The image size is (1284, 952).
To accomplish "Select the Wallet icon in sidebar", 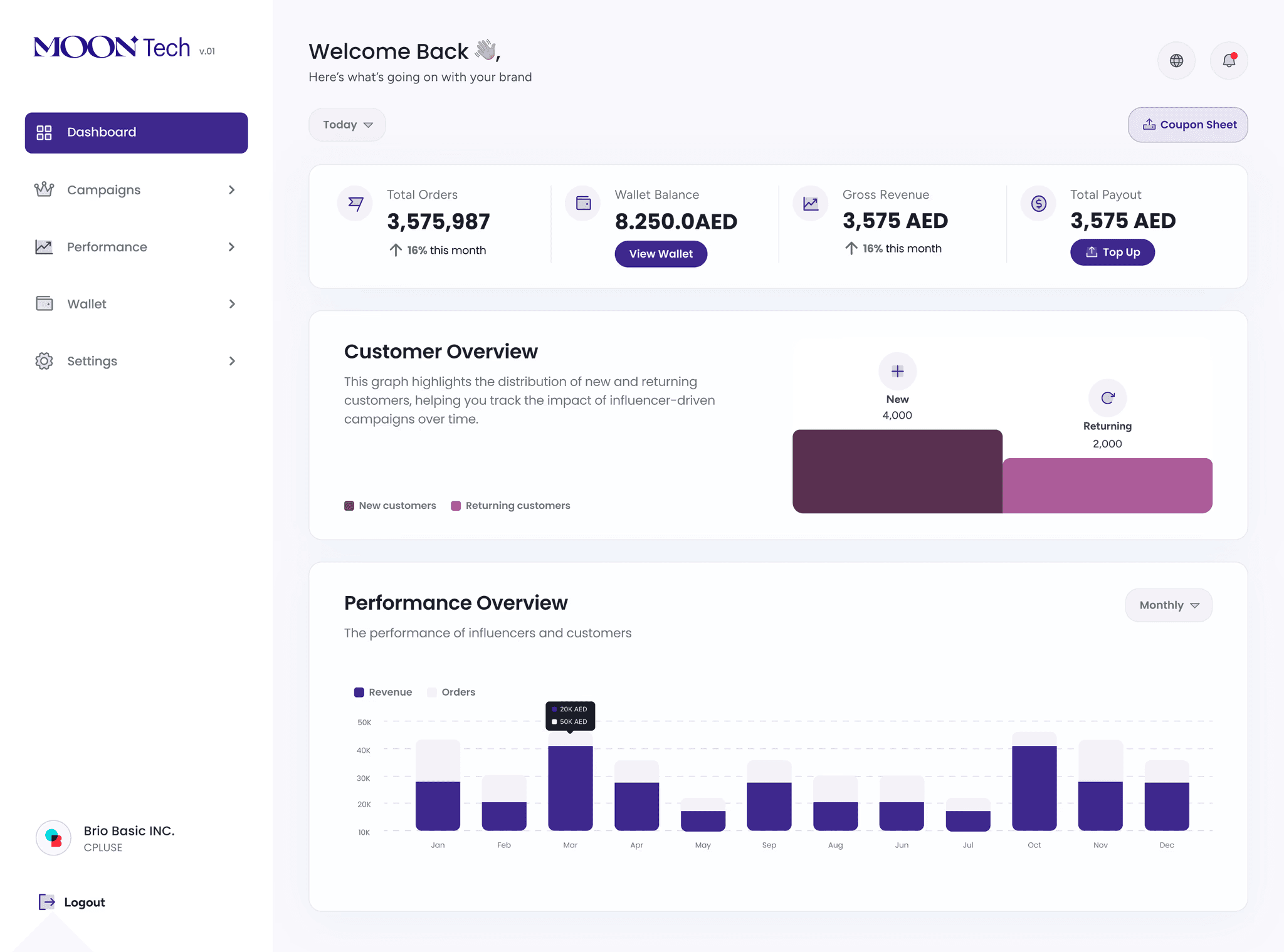I will 44,303.
